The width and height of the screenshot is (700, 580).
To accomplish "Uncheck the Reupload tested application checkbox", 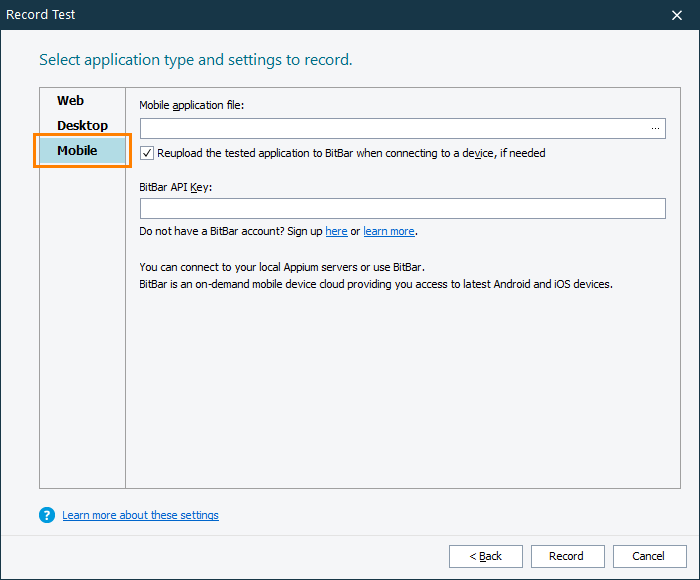I will [147, 153].
